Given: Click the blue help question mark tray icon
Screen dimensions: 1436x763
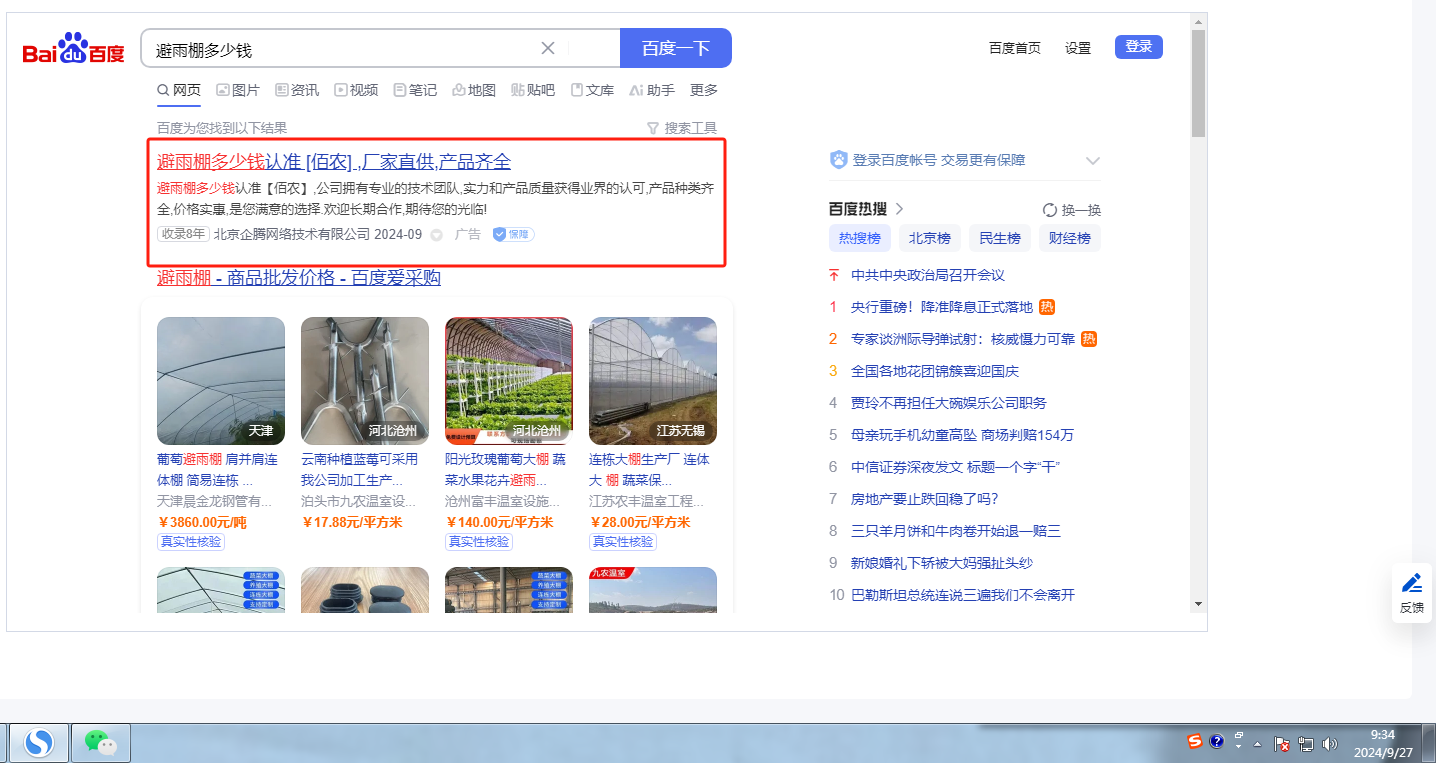Looking at the screenshot, I should point(1217,741).
